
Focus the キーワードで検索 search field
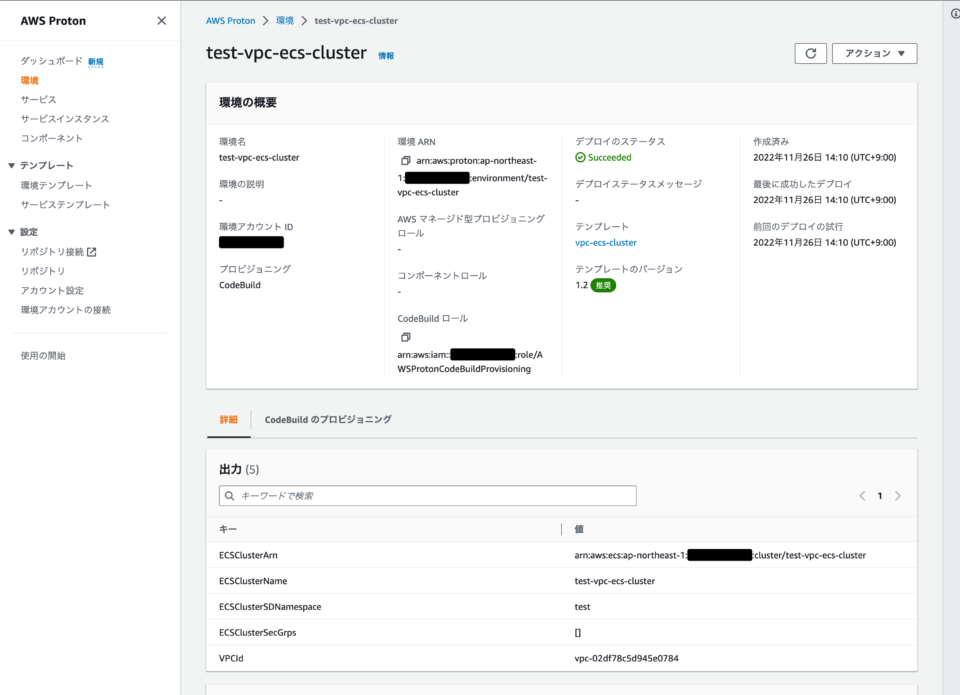tap(427, 495)
